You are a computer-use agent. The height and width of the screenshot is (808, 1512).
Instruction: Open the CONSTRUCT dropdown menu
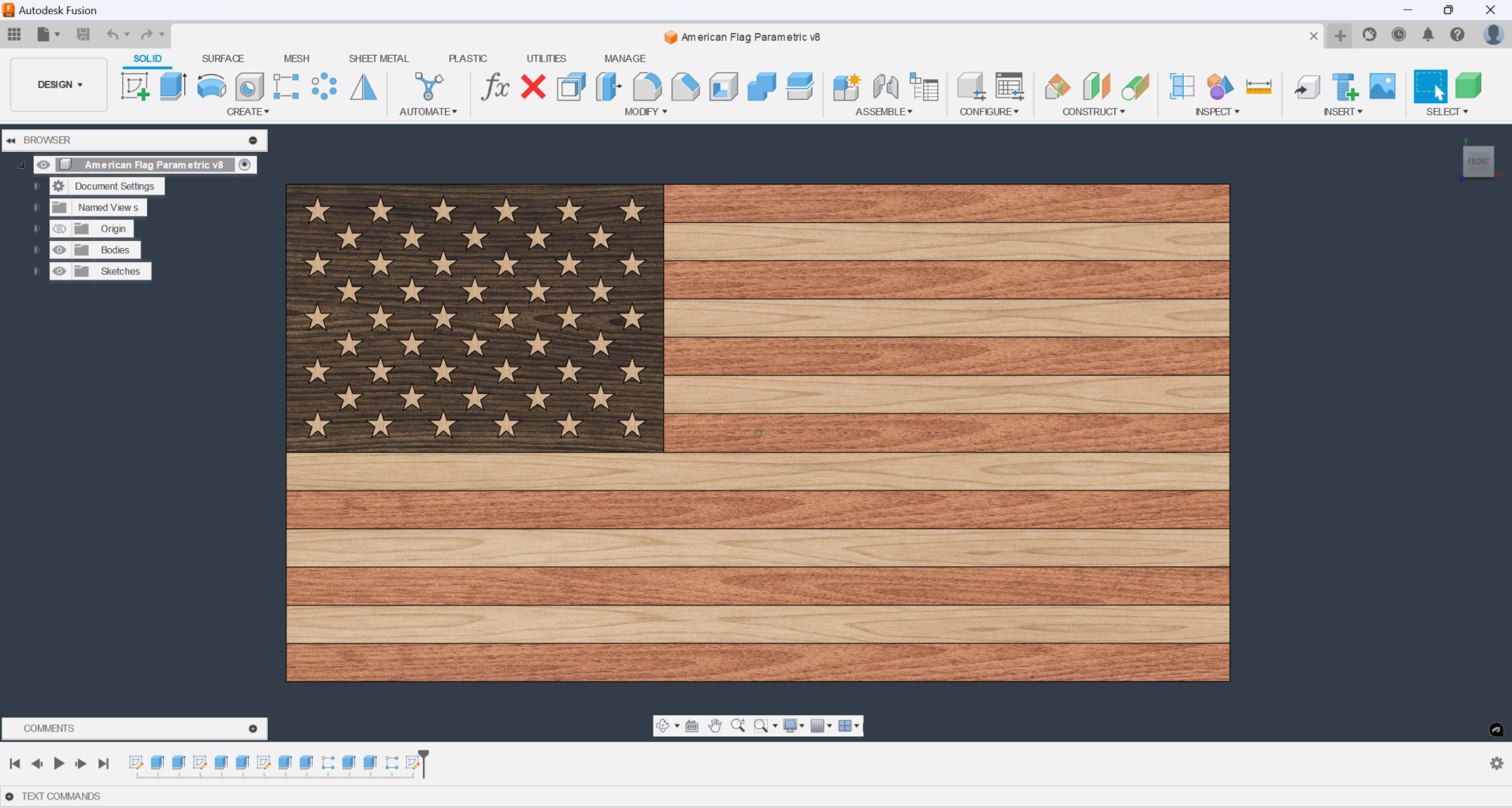pos(1094,112)
